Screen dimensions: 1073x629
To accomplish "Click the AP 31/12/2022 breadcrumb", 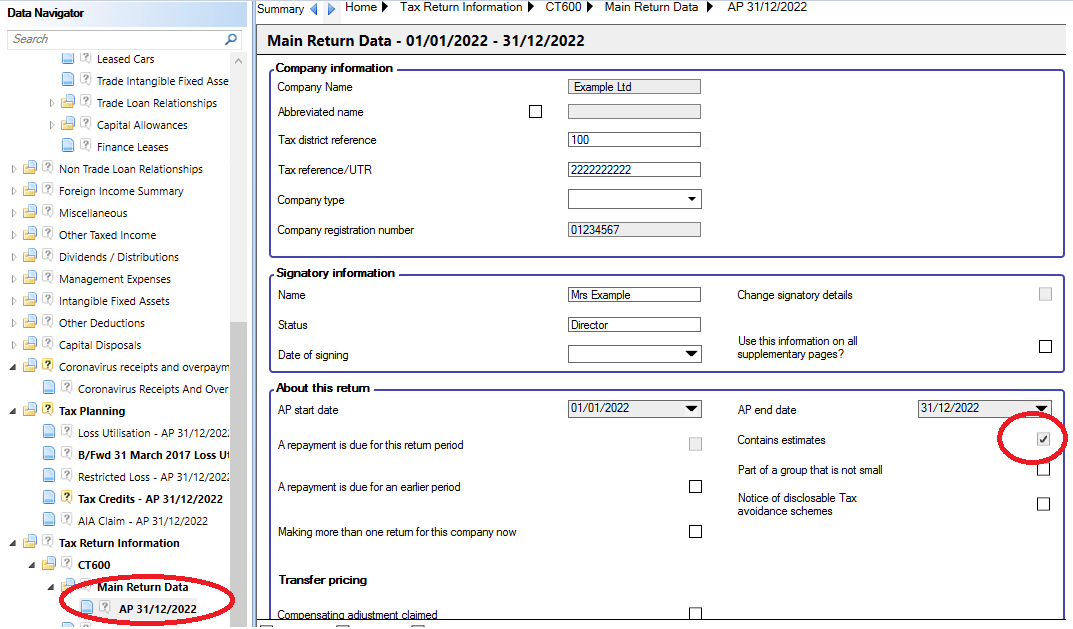I will pos(767,8).
